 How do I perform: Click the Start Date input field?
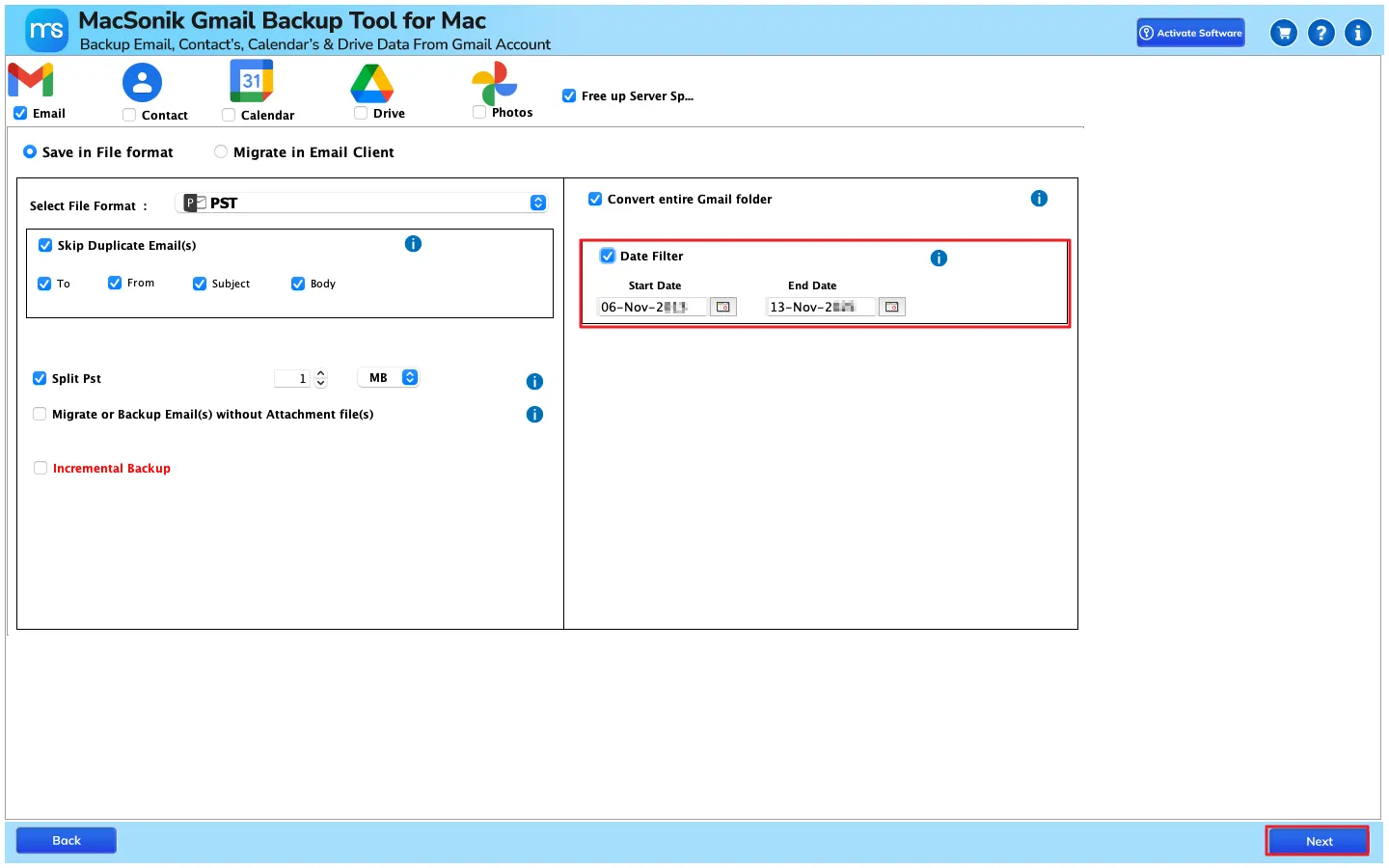652,307
